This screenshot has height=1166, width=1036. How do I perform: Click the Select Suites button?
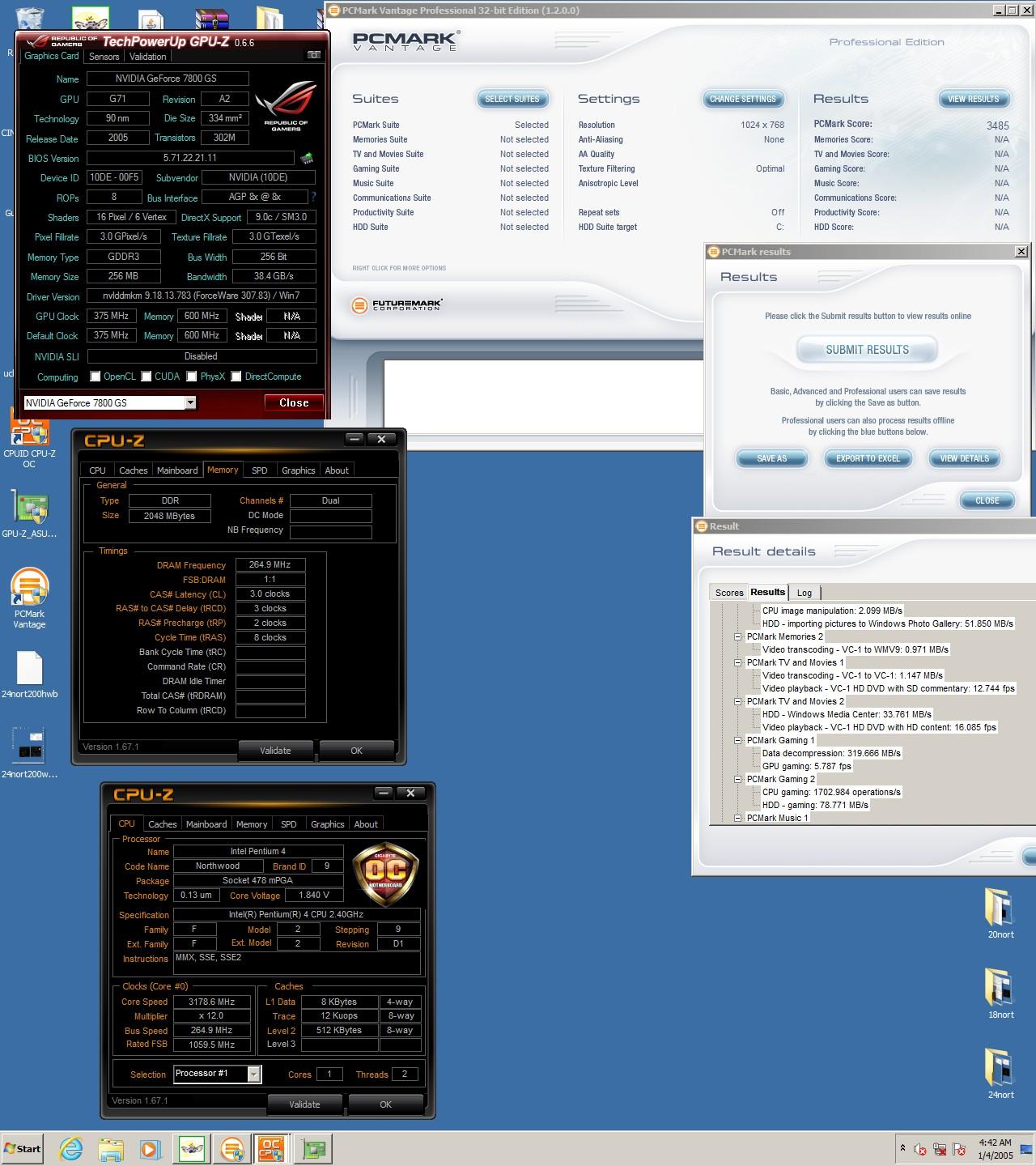click(x=512, y=99)
